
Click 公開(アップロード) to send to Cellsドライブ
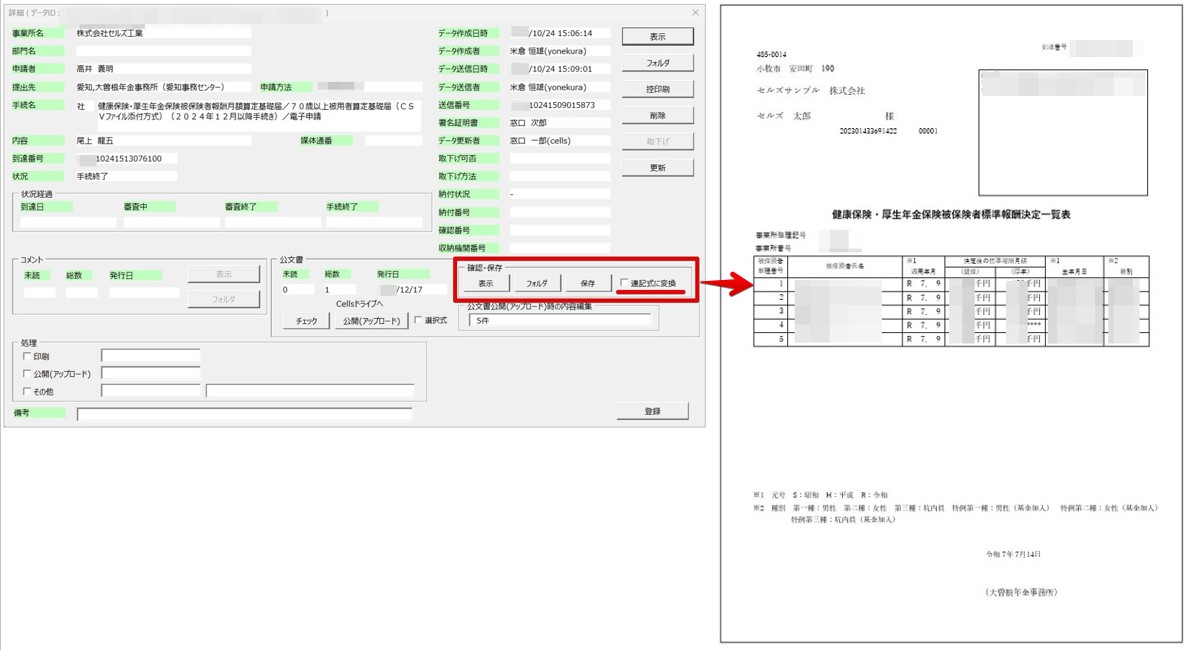pyautogui.click(x=371, y=322)
